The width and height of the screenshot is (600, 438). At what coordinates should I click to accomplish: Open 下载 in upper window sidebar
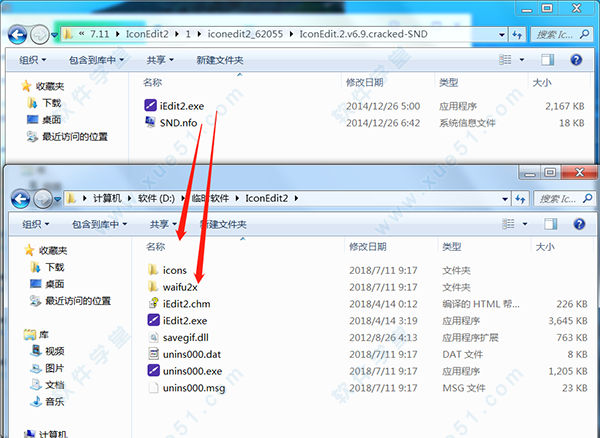point(51,103)
